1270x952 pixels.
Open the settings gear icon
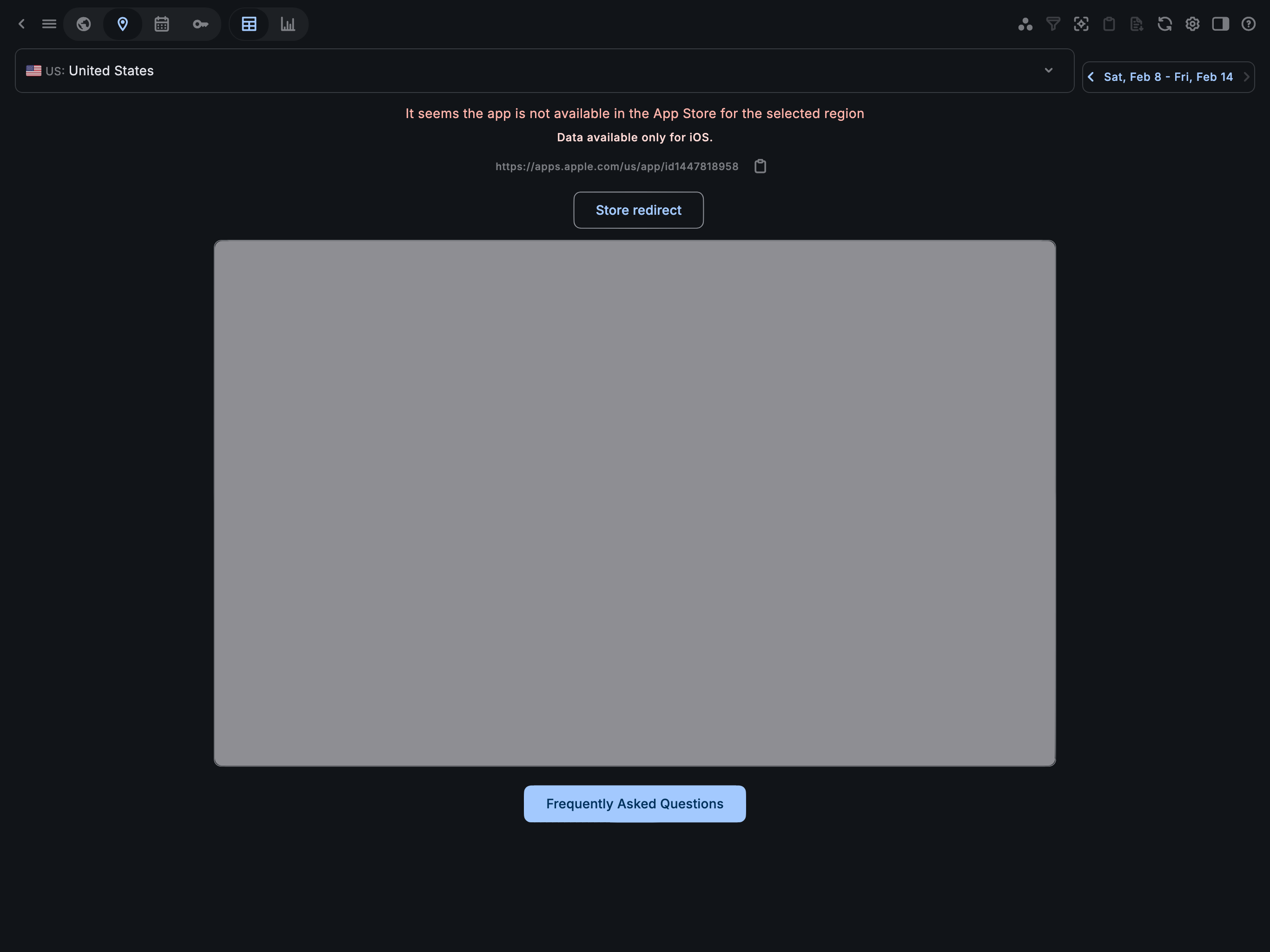point(1192,24)
